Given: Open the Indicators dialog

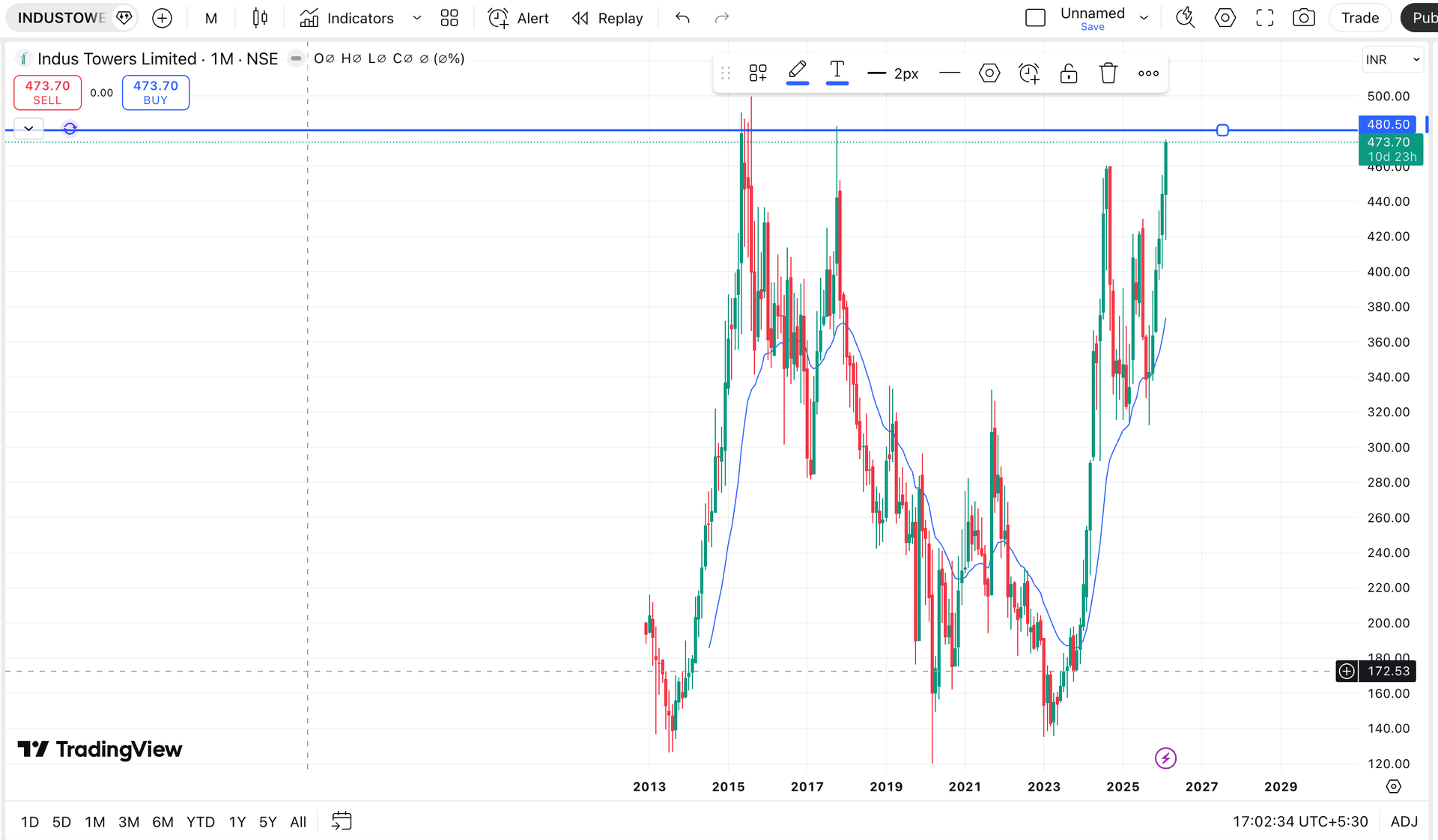Looking at the screenshot, I should click(347, 18).
